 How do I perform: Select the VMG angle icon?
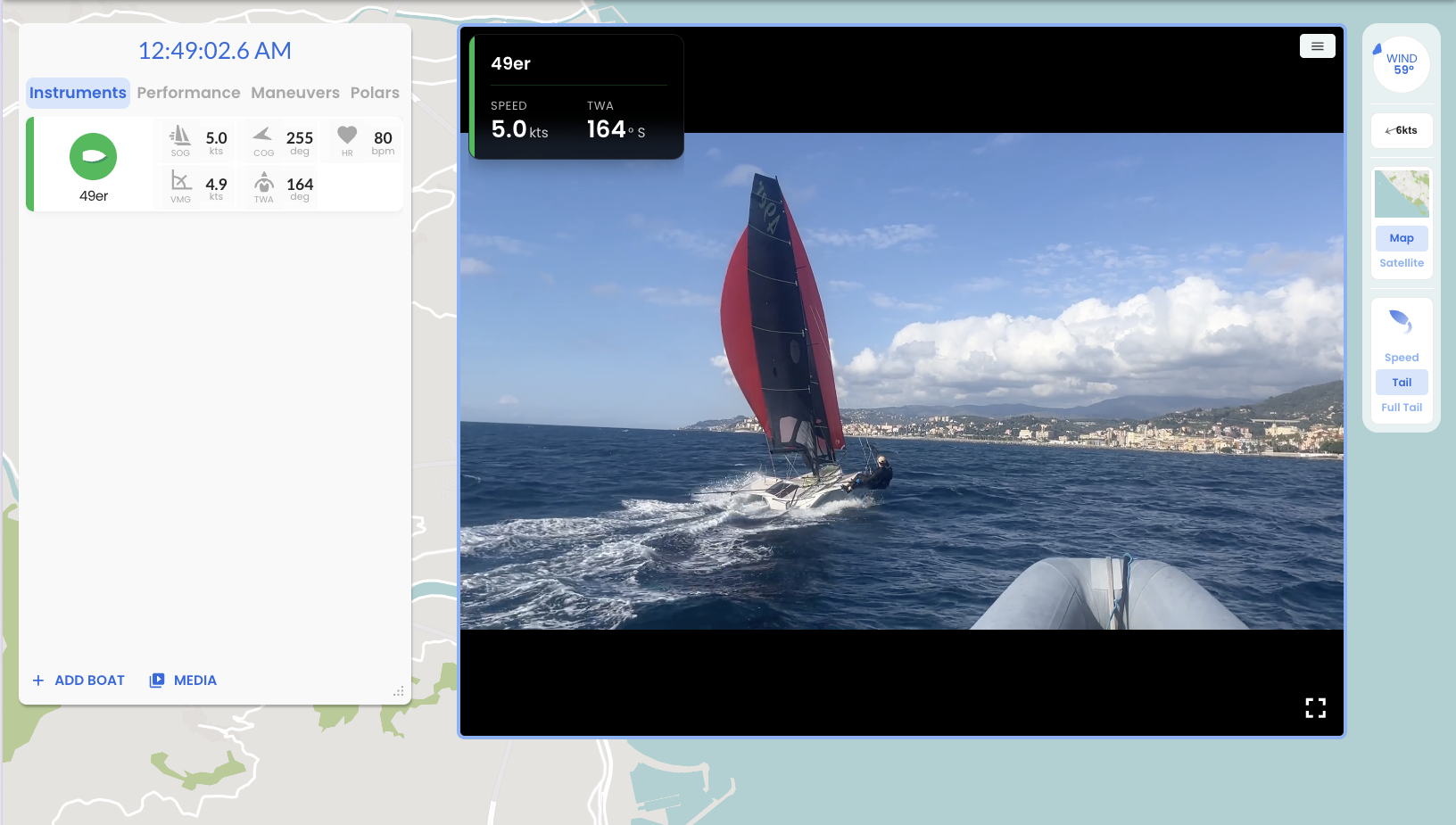coord(180,183)
